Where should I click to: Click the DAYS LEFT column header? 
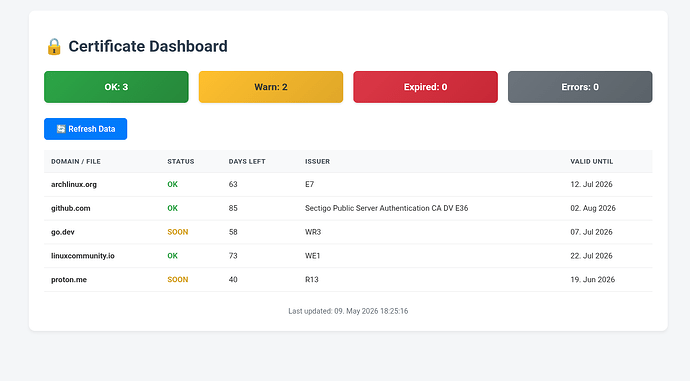coord(247,161)
